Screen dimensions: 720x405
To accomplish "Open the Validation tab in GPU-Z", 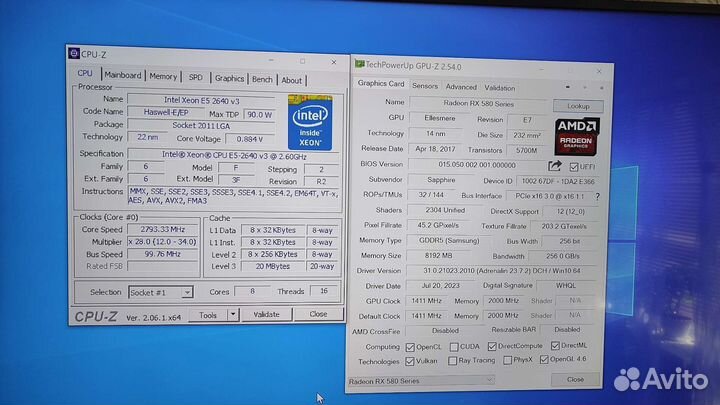I will 500,88.
